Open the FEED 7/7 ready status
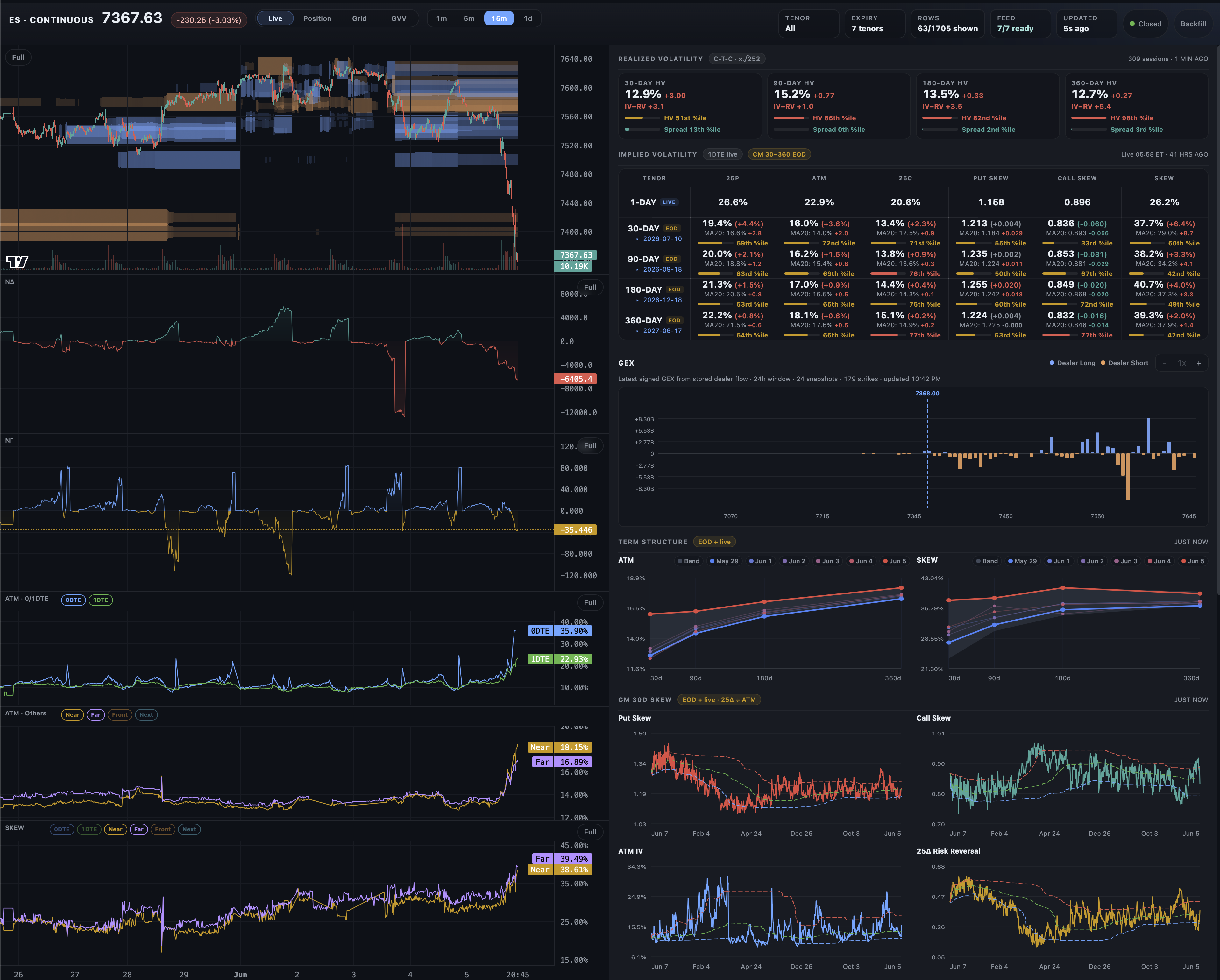This screenshot has width=1220, height=980. coord(1020,24)
